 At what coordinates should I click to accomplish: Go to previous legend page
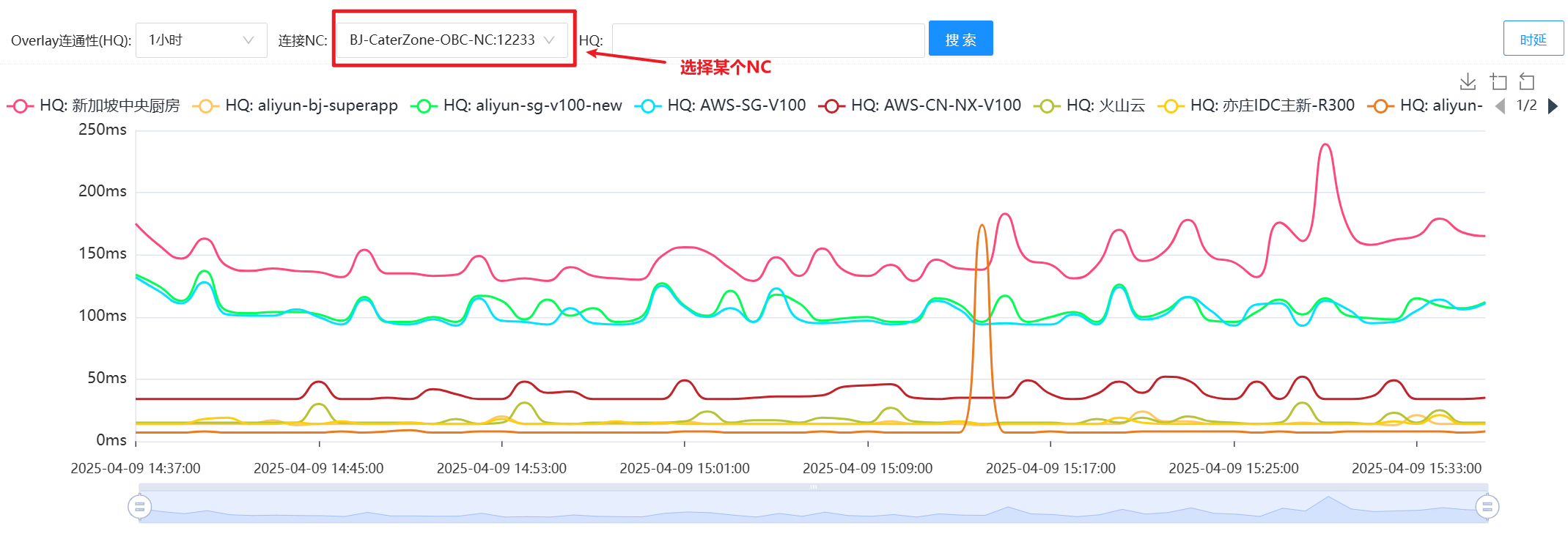pos(1500,106)
